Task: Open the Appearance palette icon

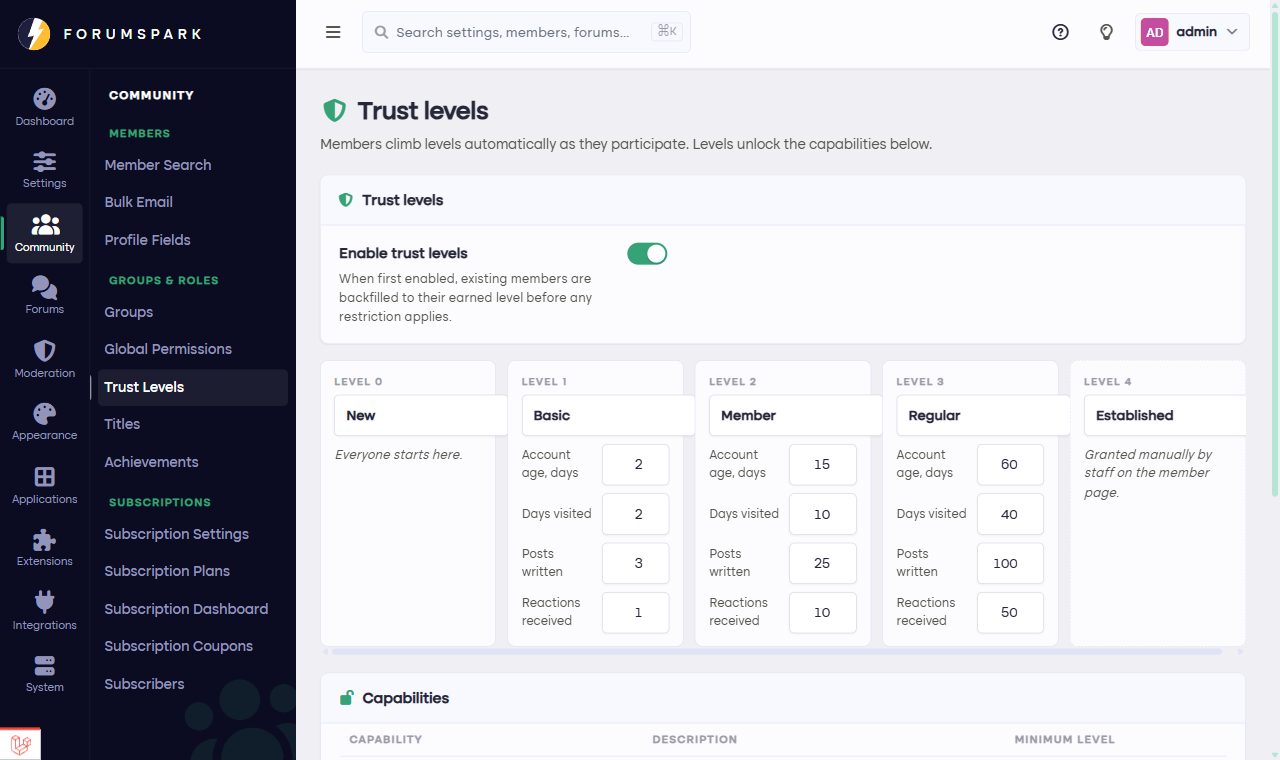Action: coord(44,414)
